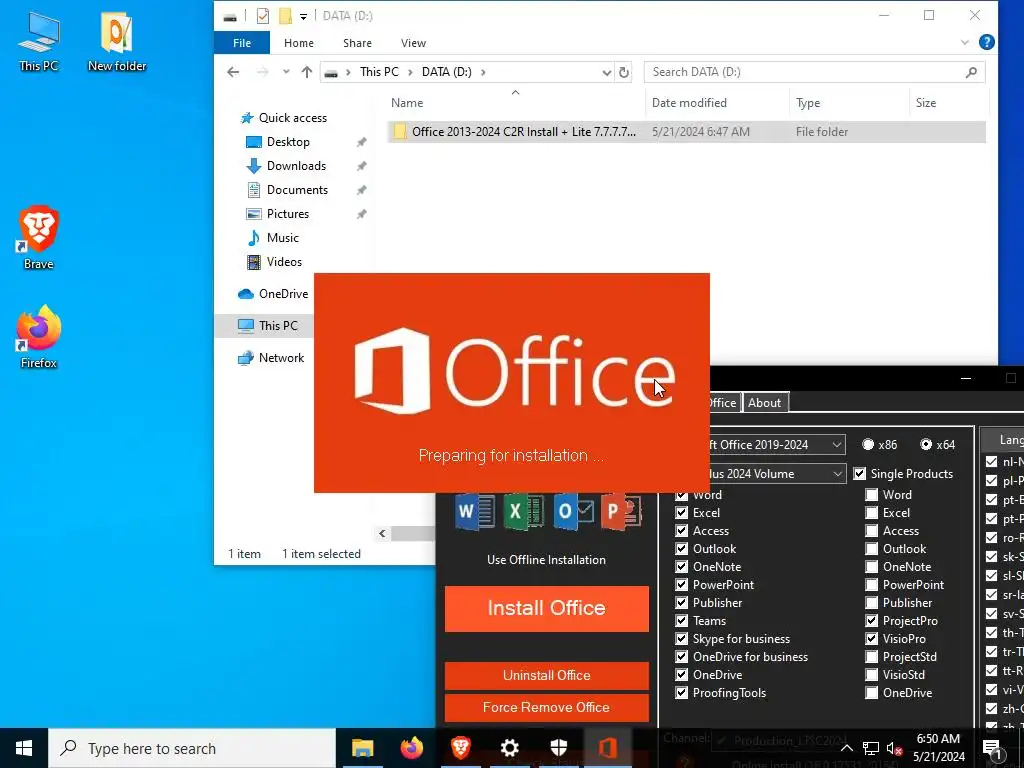This screenshot has height=768, width=1024.
Task: Switch to the Home ribbon tab
Action: (298, 42)
